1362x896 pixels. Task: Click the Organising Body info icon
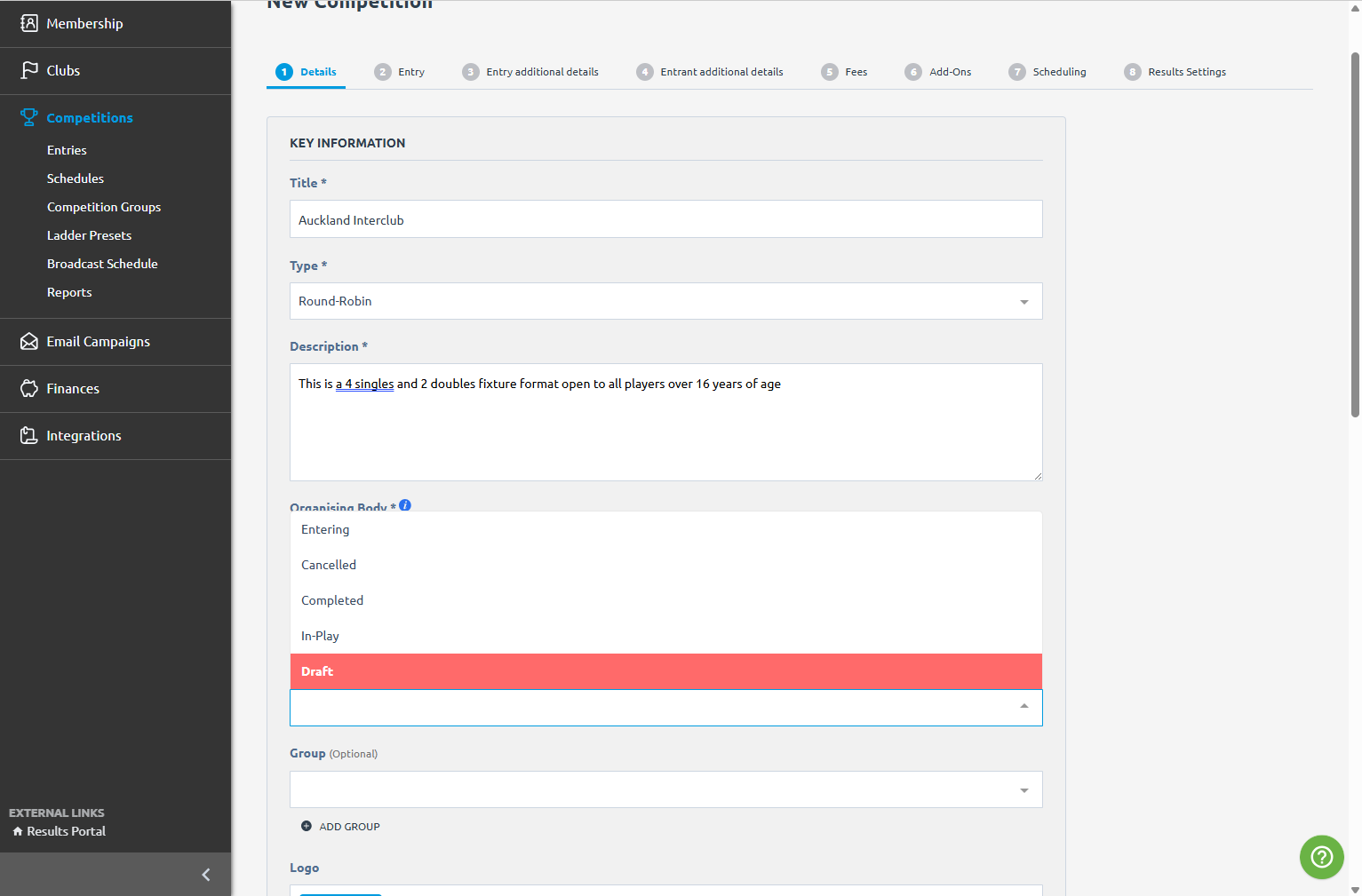[405, 505]
